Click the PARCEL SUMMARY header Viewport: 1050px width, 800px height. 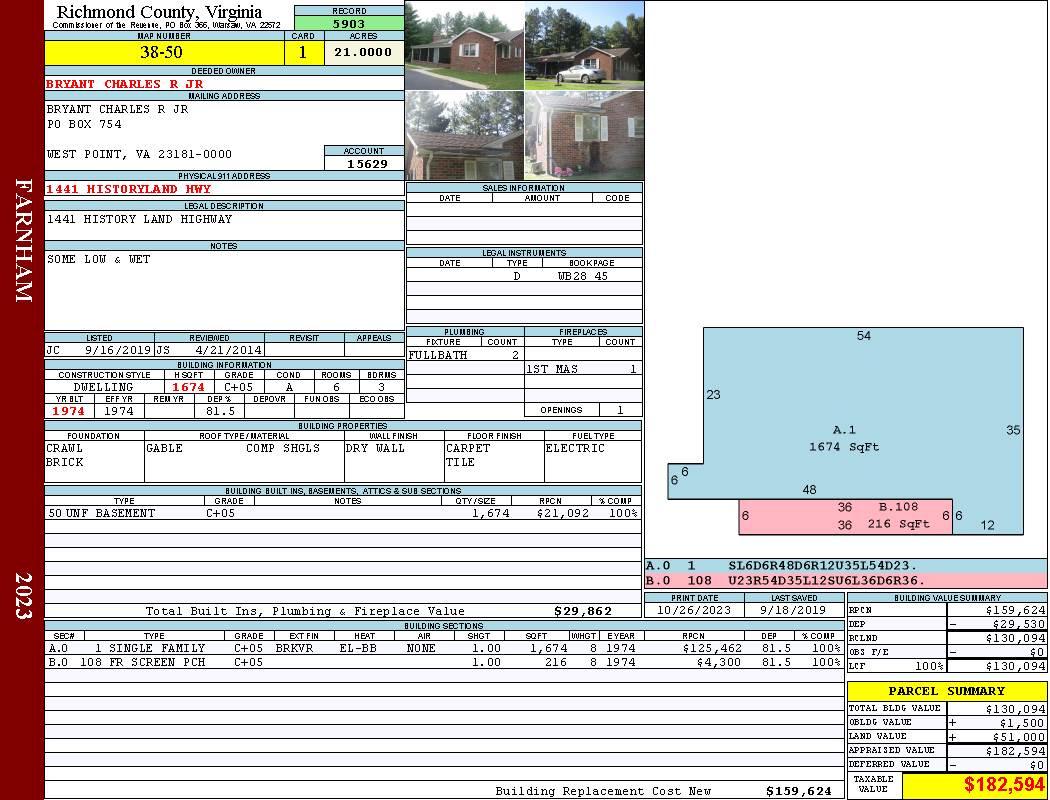(x=947, y=691)
